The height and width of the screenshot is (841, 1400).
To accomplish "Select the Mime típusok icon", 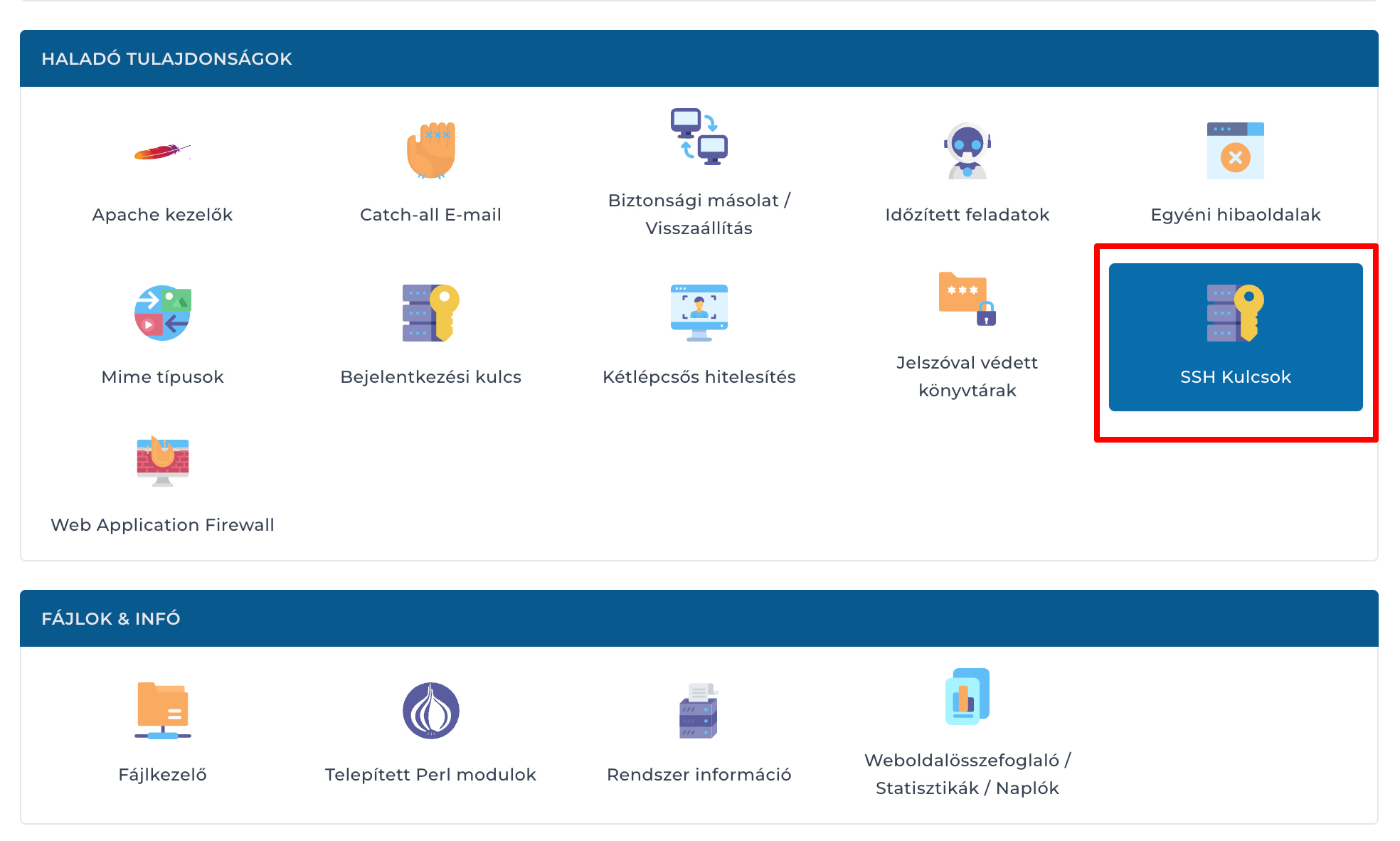I will 162,313.
